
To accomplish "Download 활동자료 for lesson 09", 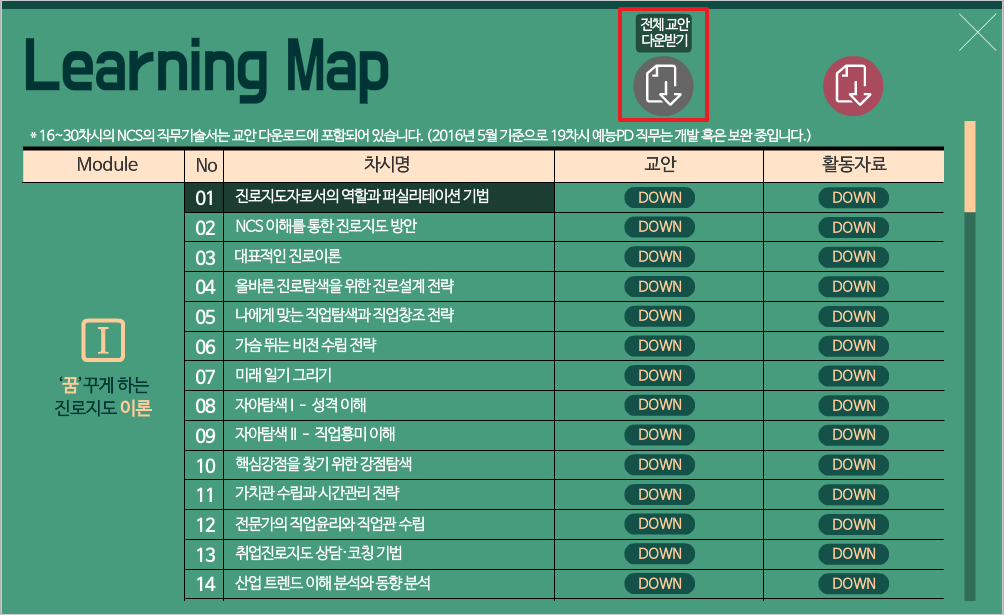I will click(x=853, y=435).
